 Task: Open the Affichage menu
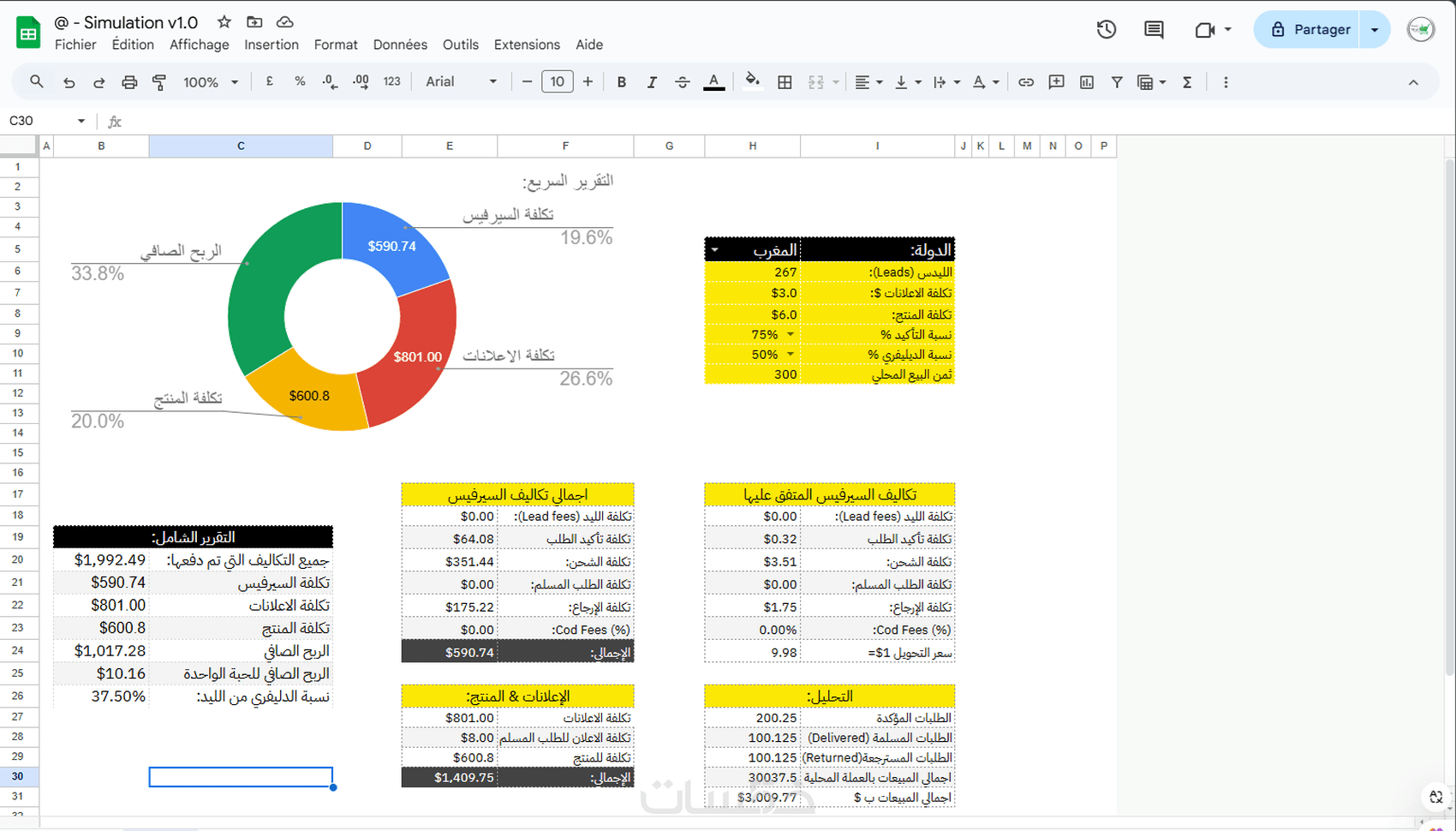coord(200,45)
